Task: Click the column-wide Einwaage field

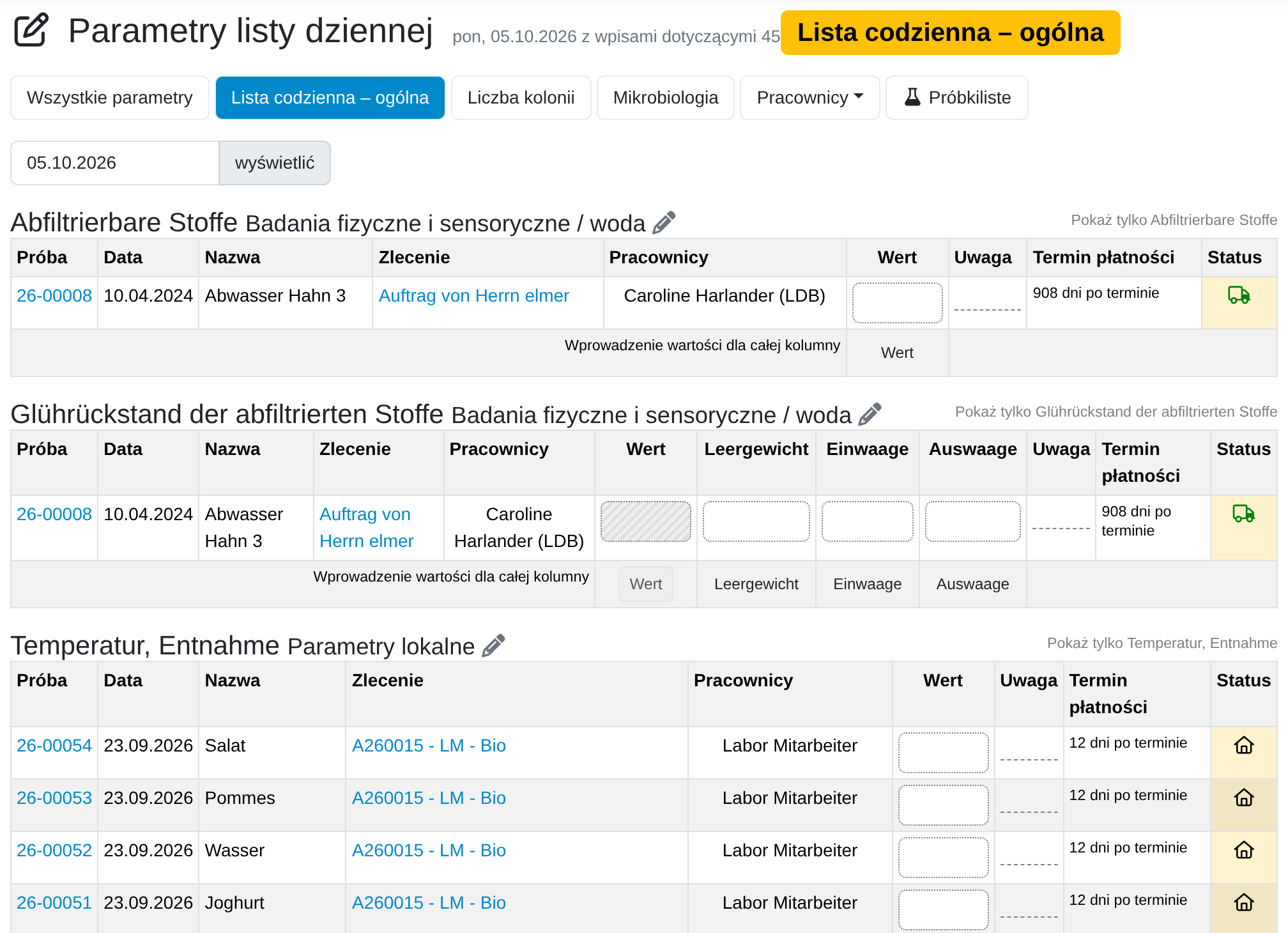Action: [x=867, y=584]
